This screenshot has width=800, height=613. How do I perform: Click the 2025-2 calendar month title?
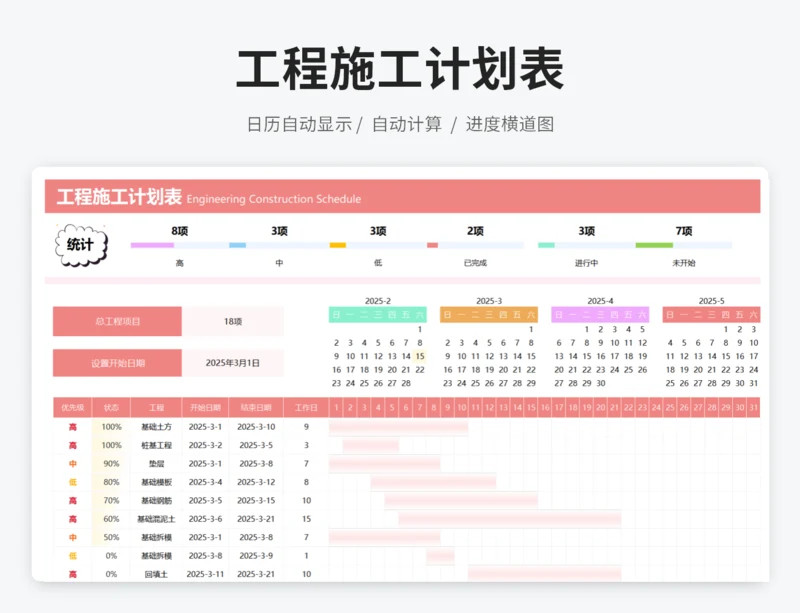378,301
